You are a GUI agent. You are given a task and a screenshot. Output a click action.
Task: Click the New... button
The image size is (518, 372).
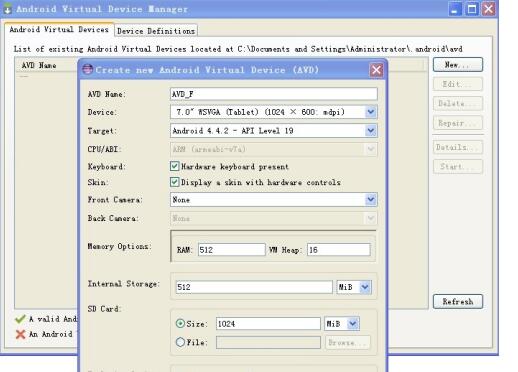click(458, 64)
